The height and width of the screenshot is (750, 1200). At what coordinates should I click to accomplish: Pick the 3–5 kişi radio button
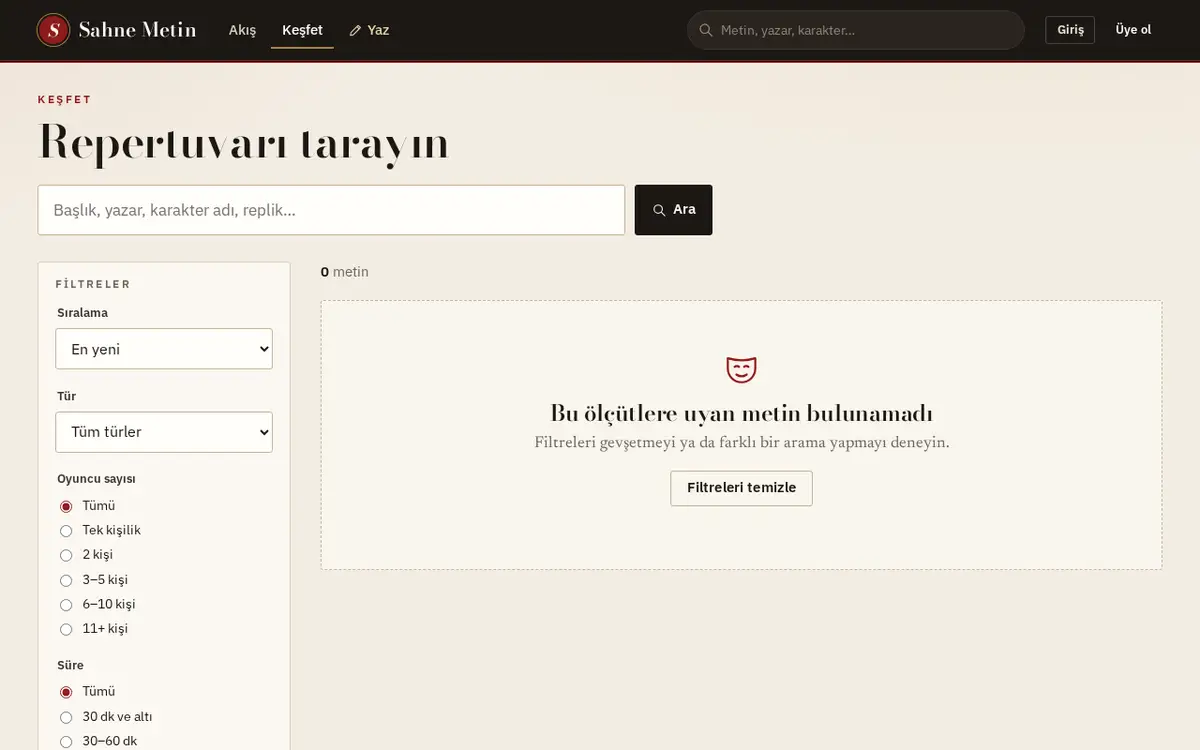coord(66,580)
